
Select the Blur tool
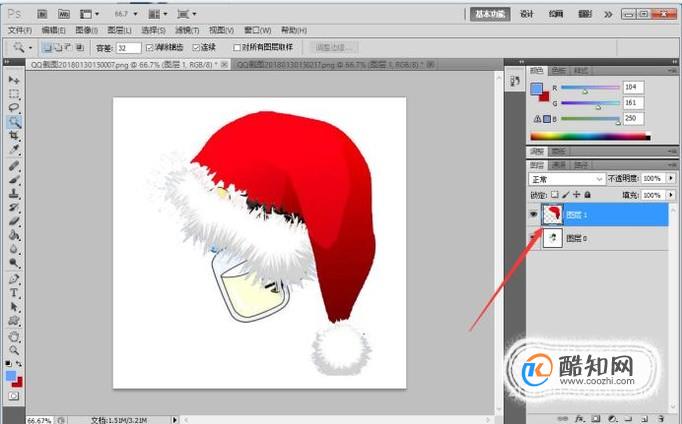coord(14,249)
